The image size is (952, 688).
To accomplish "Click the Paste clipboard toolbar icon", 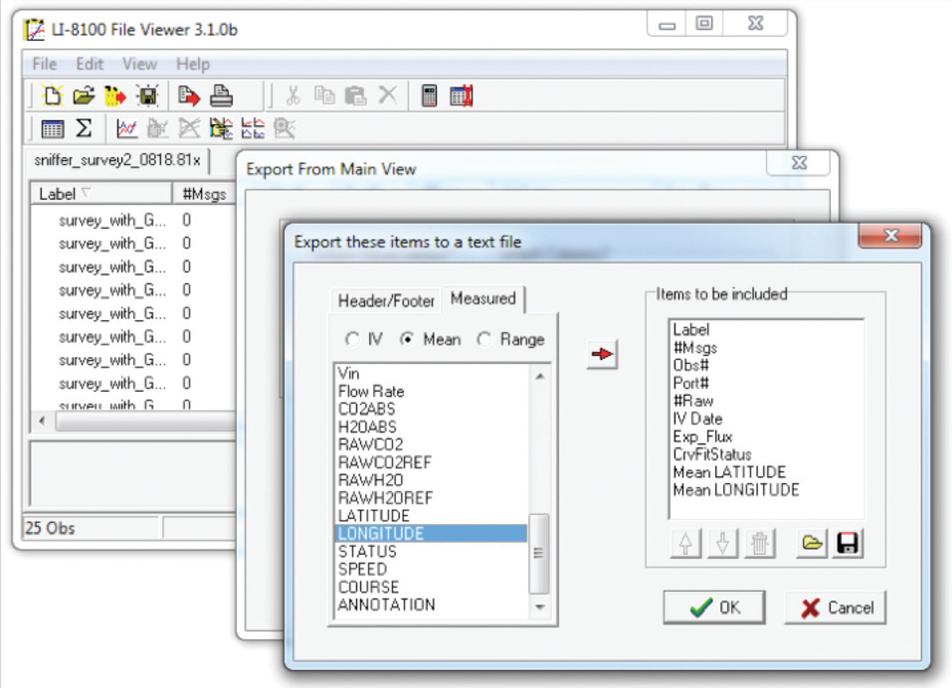I will click(x=355, y=95).
